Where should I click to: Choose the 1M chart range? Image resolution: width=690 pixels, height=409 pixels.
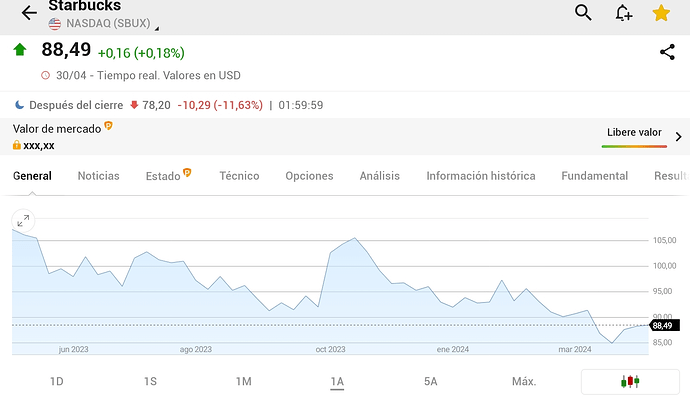(x=243, y=381)
